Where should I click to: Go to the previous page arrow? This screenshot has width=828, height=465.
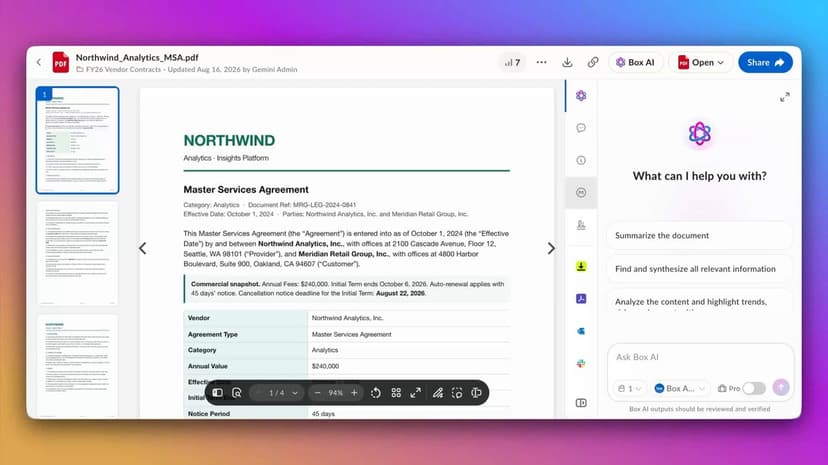(x=143, y=248)
